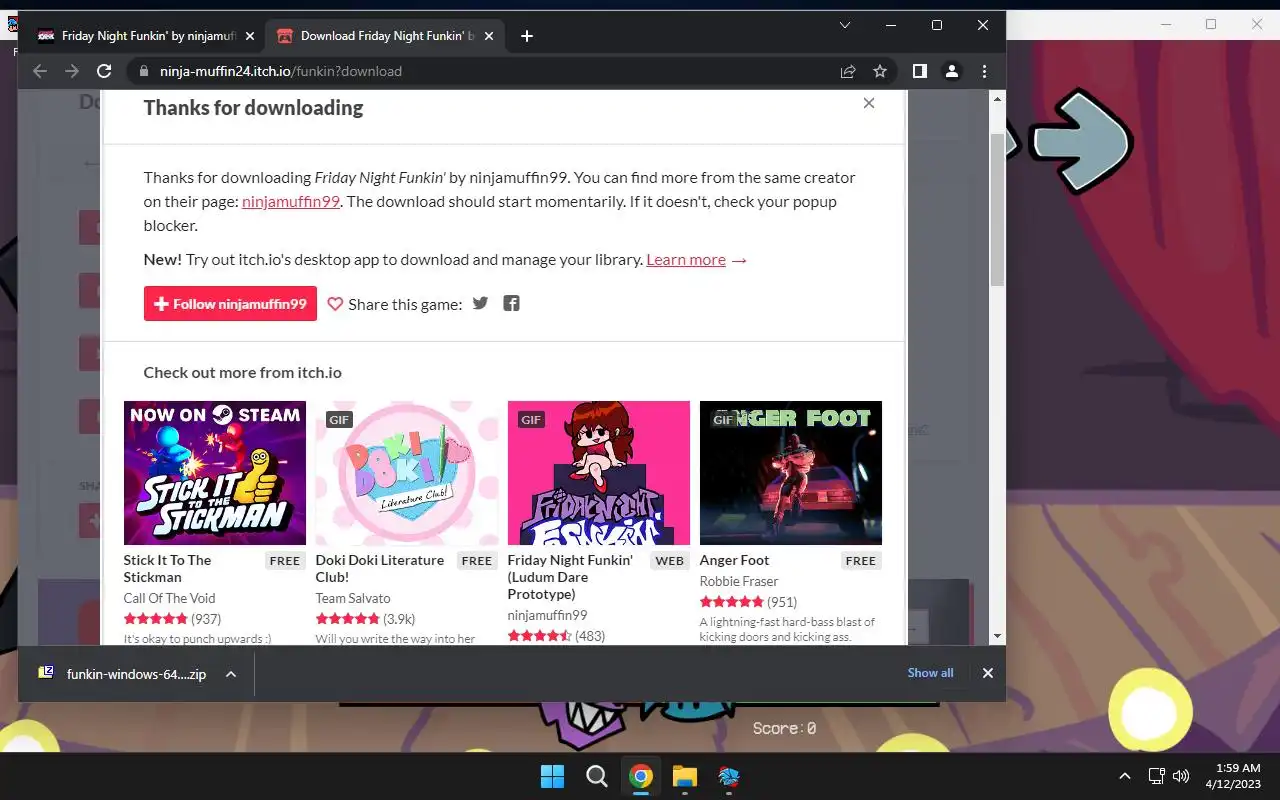The image size is (1280, 800).
Task: Open the Chrome profile icon
Action: tap(952, 71)
